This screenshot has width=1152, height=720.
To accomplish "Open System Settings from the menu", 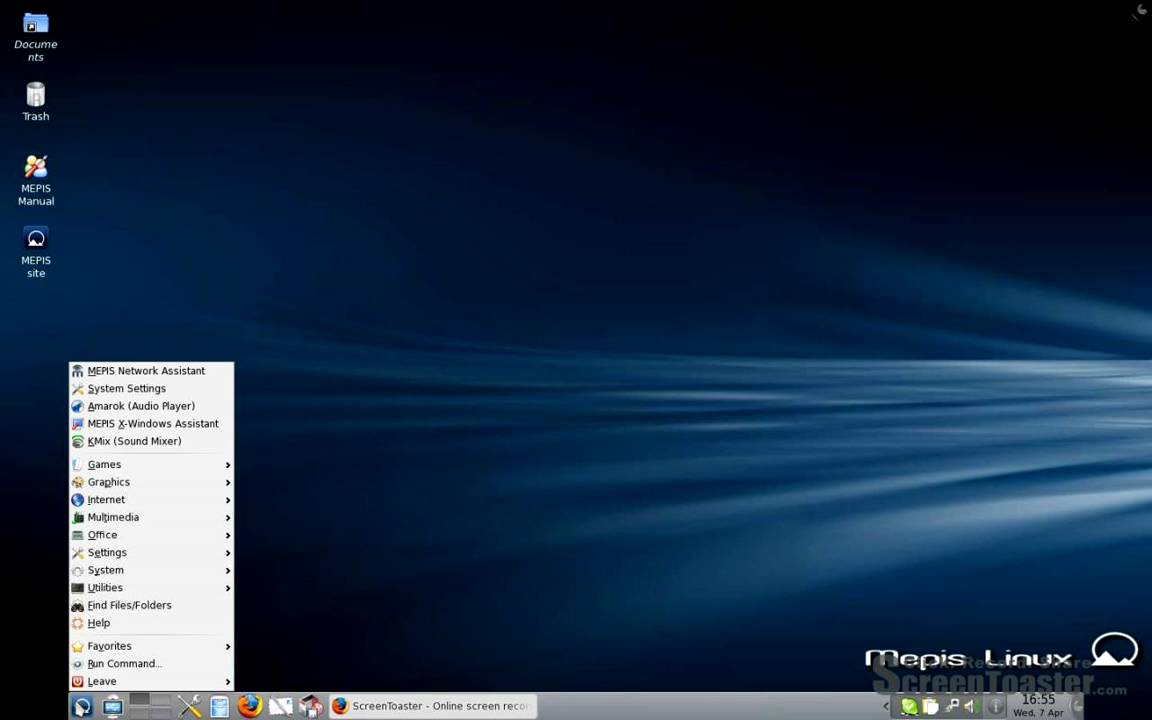I will [151, 389].
